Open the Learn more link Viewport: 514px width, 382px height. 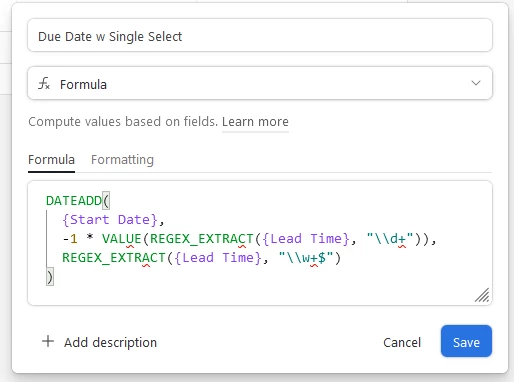click(255, 122)
